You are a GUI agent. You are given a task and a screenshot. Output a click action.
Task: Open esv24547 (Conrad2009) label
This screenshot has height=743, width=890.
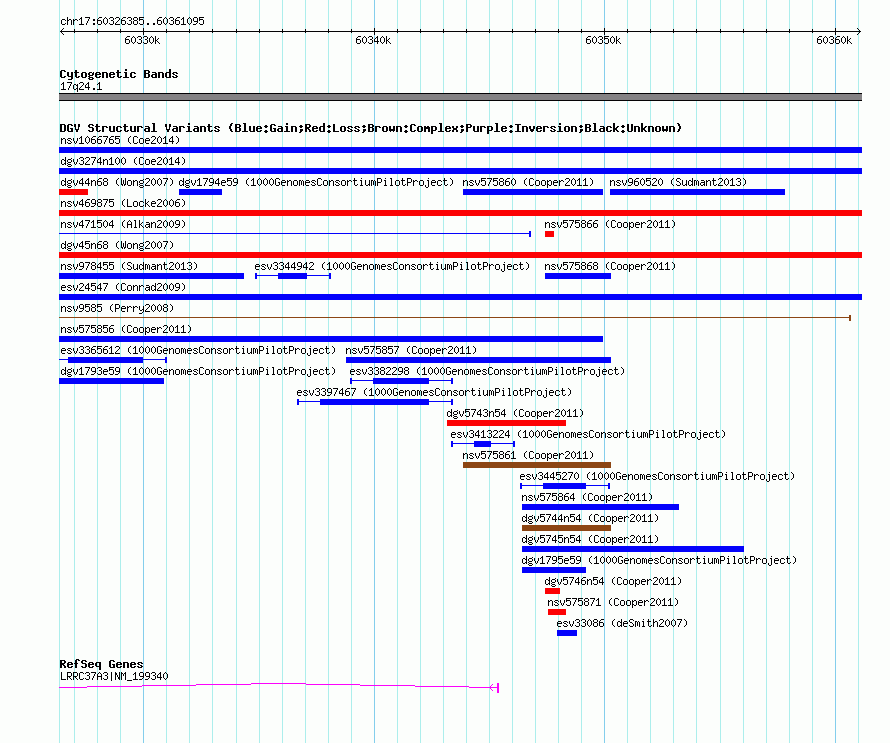123,287
